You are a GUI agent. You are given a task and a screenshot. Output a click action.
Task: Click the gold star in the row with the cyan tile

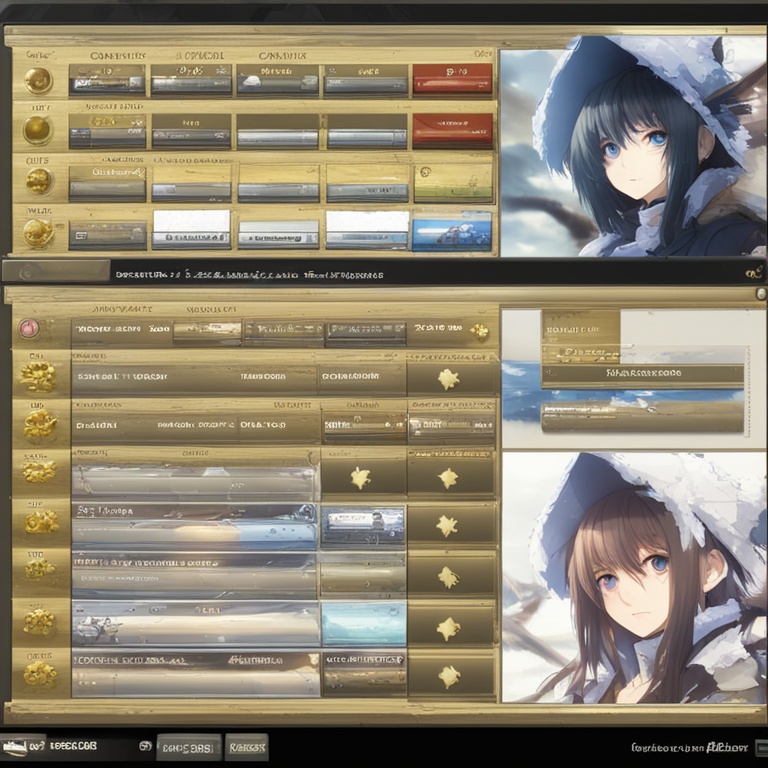point(448,628)
